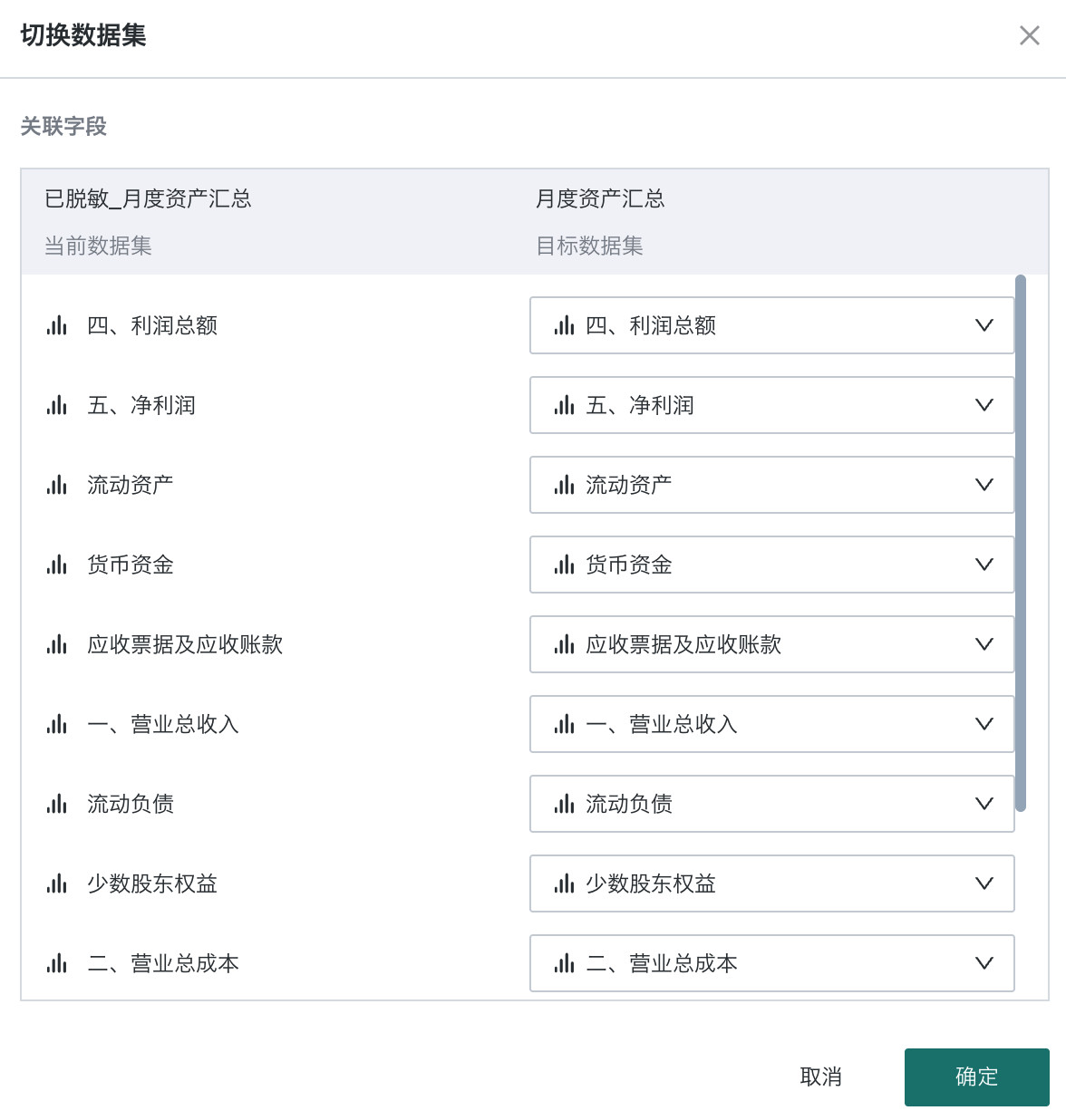Click the measure icon inside the 少数股东权益 dropdown
Screen dimensions: 1066x1120
[x=565, y=883]
